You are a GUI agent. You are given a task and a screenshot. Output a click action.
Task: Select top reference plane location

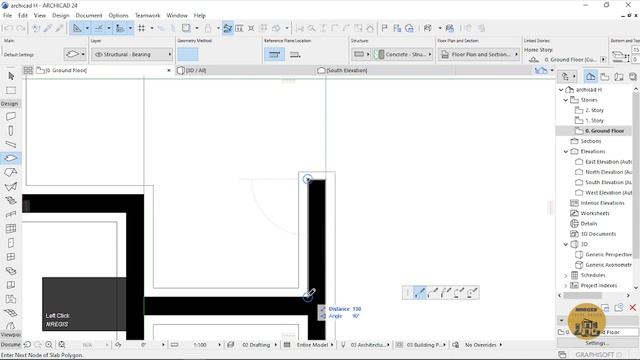274,54
